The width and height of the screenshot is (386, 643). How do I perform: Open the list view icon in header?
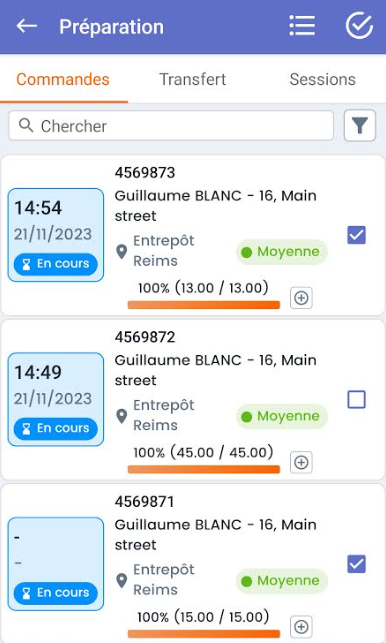[x=302, y=26]
